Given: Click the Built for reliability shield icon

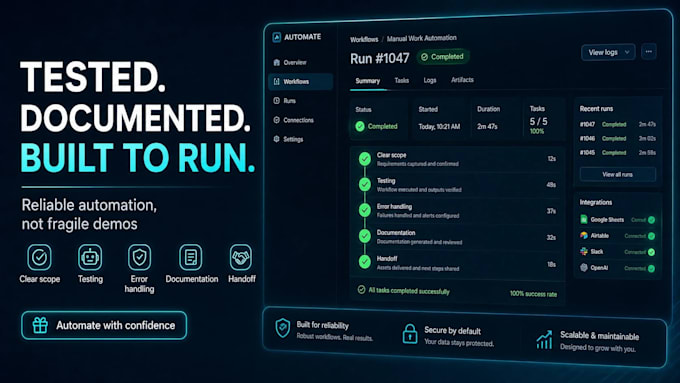Looking at the screenshot, I should tap(283, 328).
